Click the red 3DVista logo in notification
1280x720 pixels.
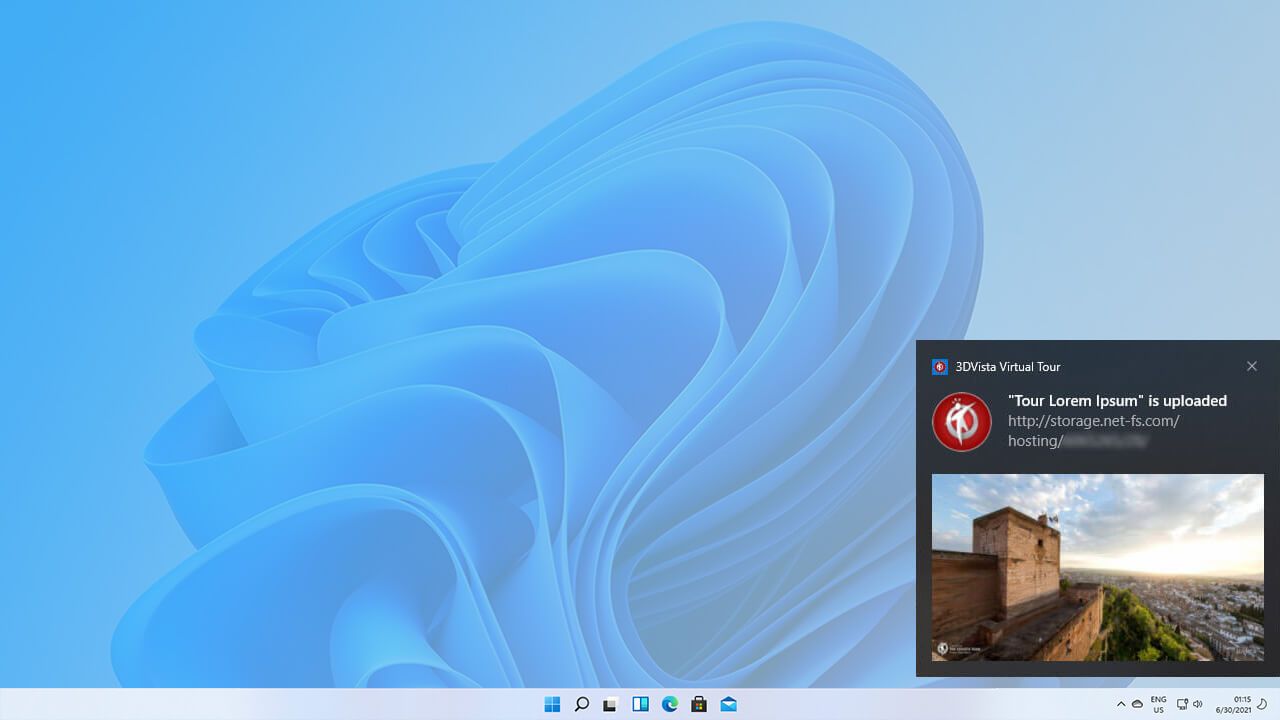tap(962, 422)
